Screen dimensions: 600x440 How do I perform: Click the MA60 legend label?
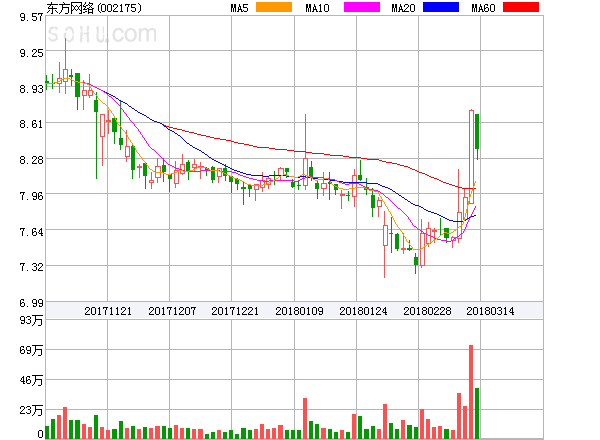click(x=483, y=8)
